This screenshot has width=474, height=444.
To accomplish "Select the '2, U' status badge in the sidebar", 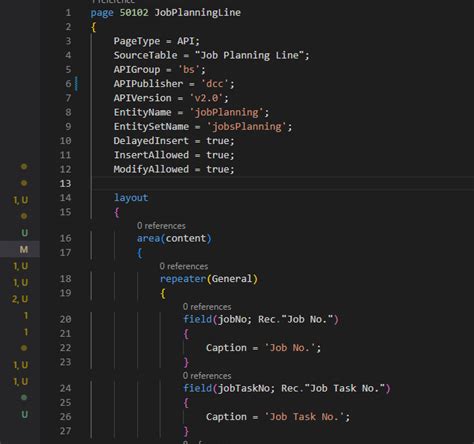I will (x=20, y=299).
